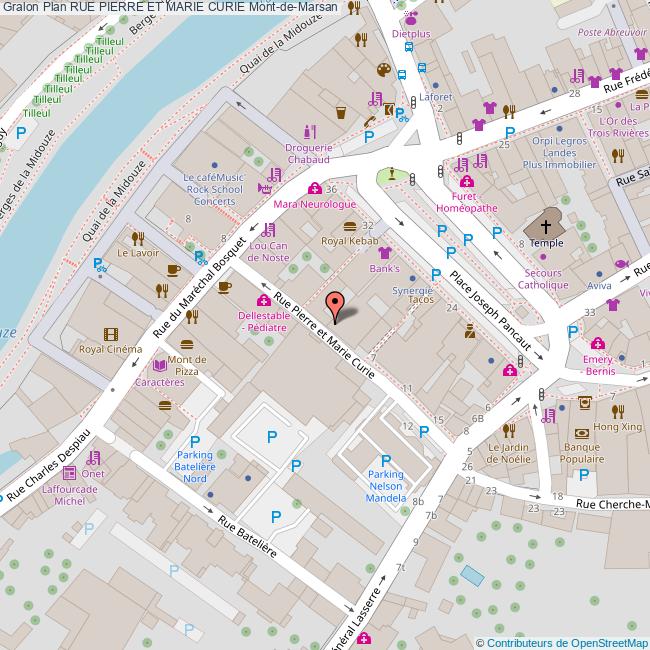The width and height of the screenshot is (650, 650).
Task: Click the Furet Homéopathe pharmacy icon
Action: tap(466, 181)
